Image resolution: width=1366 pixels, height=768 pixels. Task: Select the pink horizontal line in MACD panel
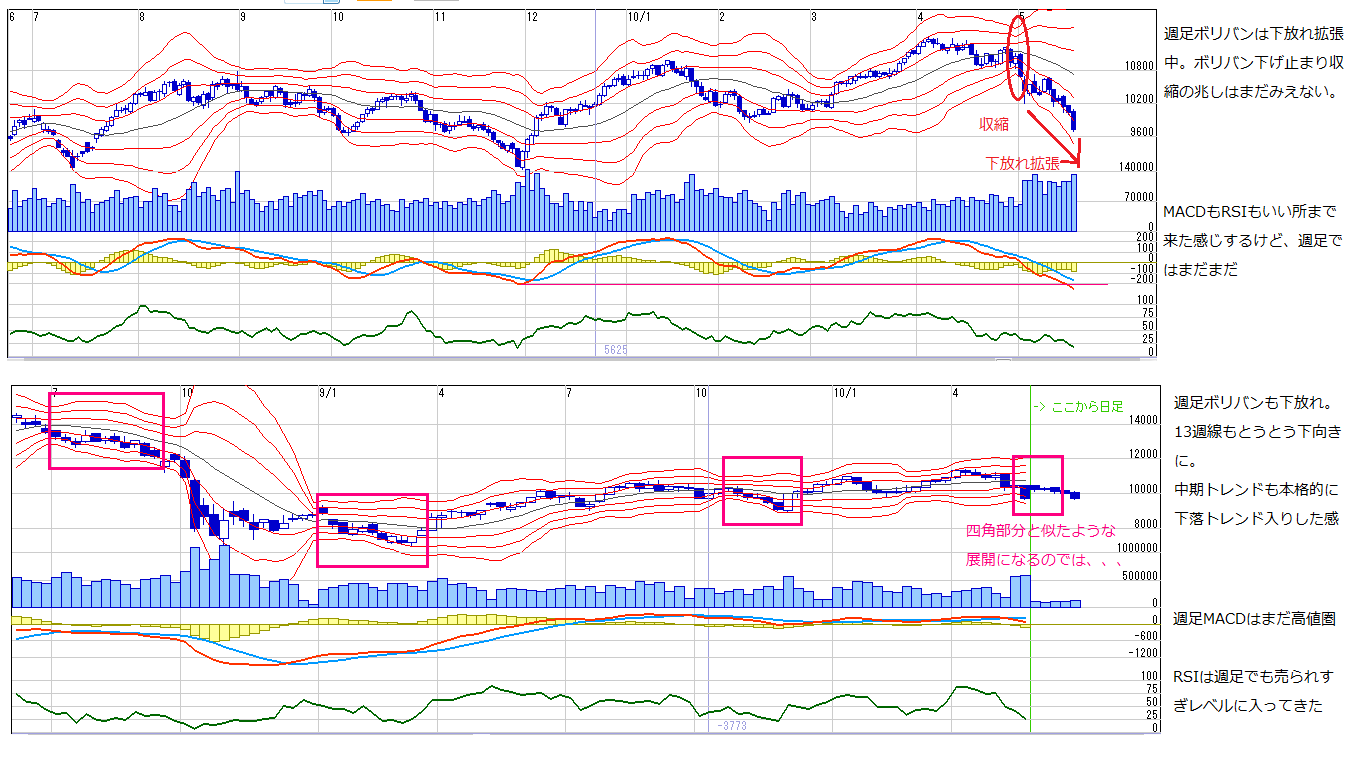[x=800, y=284]
